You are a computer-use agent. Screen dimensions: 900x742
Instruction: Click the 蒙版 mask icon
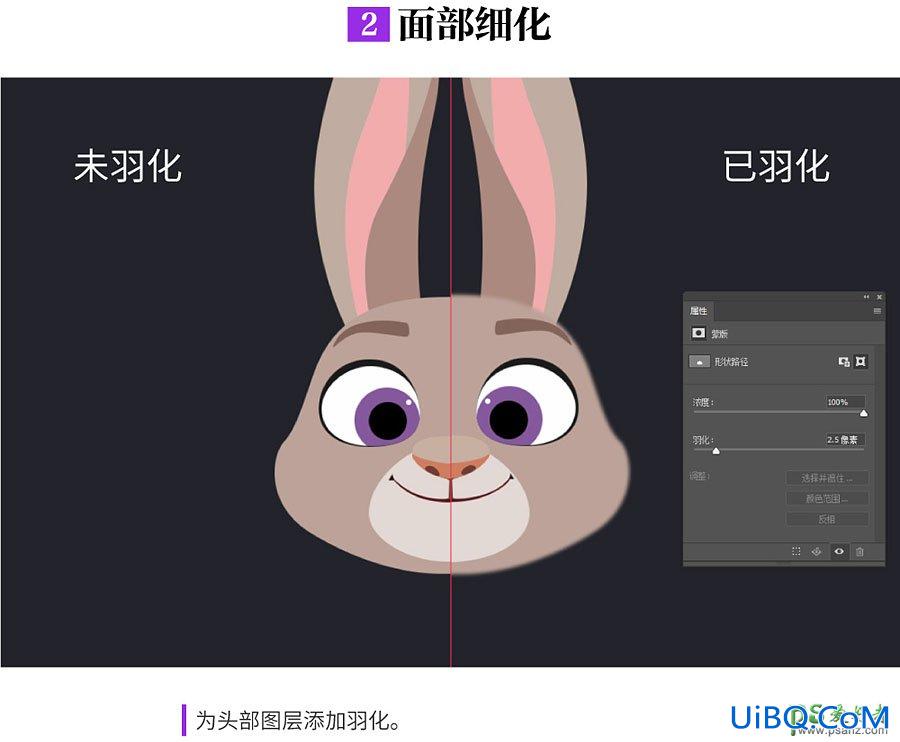click(x=699, y=333)
